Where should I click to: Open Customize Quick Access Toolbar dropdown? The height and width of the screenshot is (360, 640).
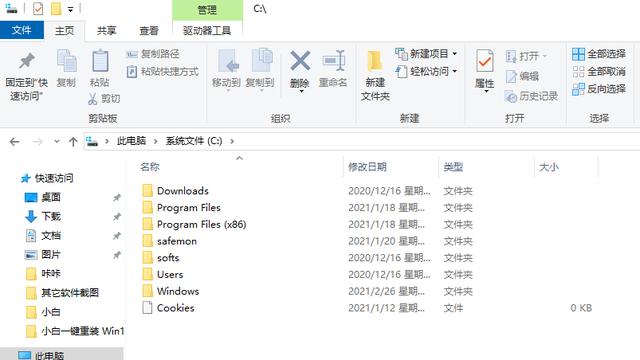[70, 9]
